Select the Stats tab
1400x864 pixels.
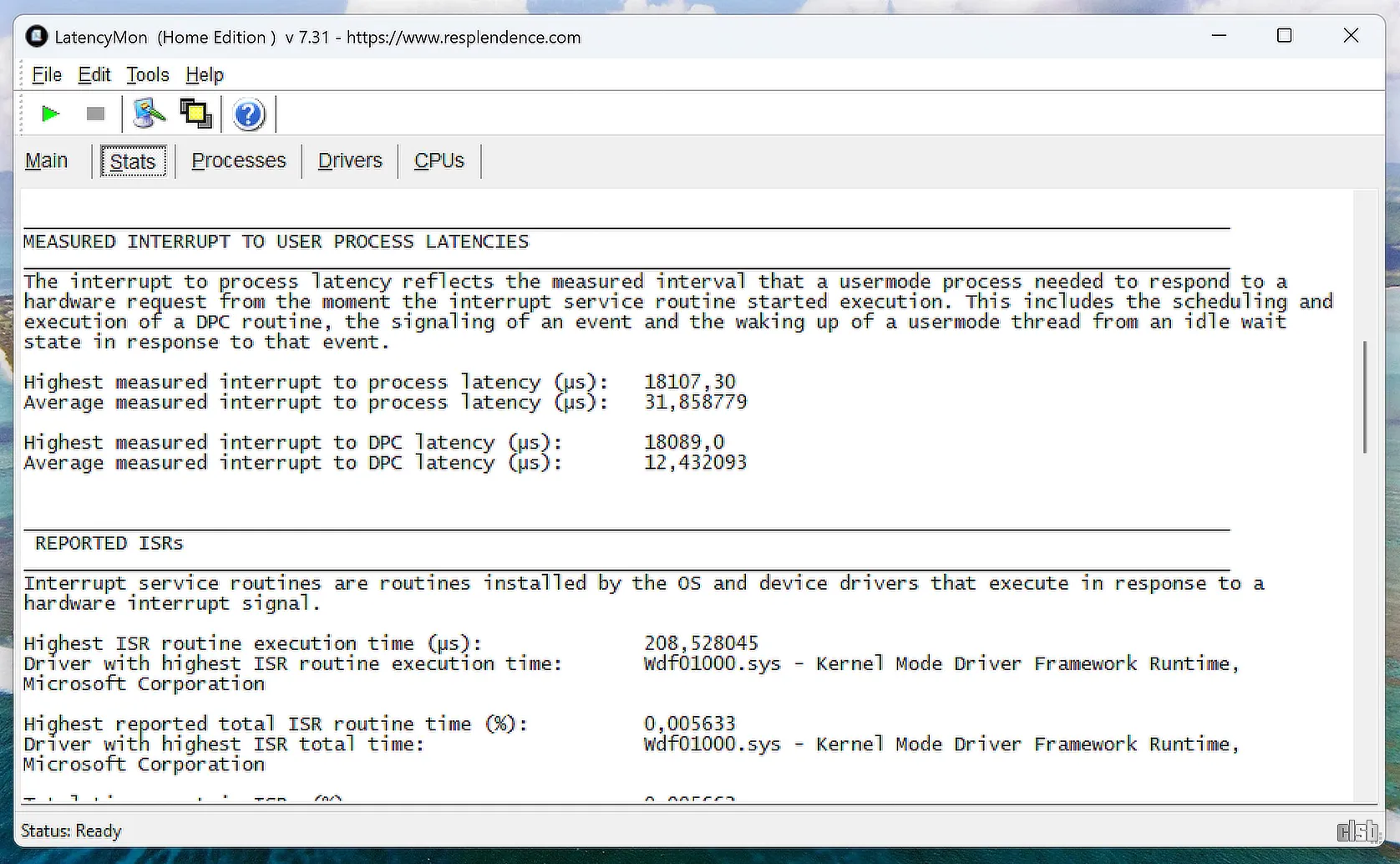133,161
